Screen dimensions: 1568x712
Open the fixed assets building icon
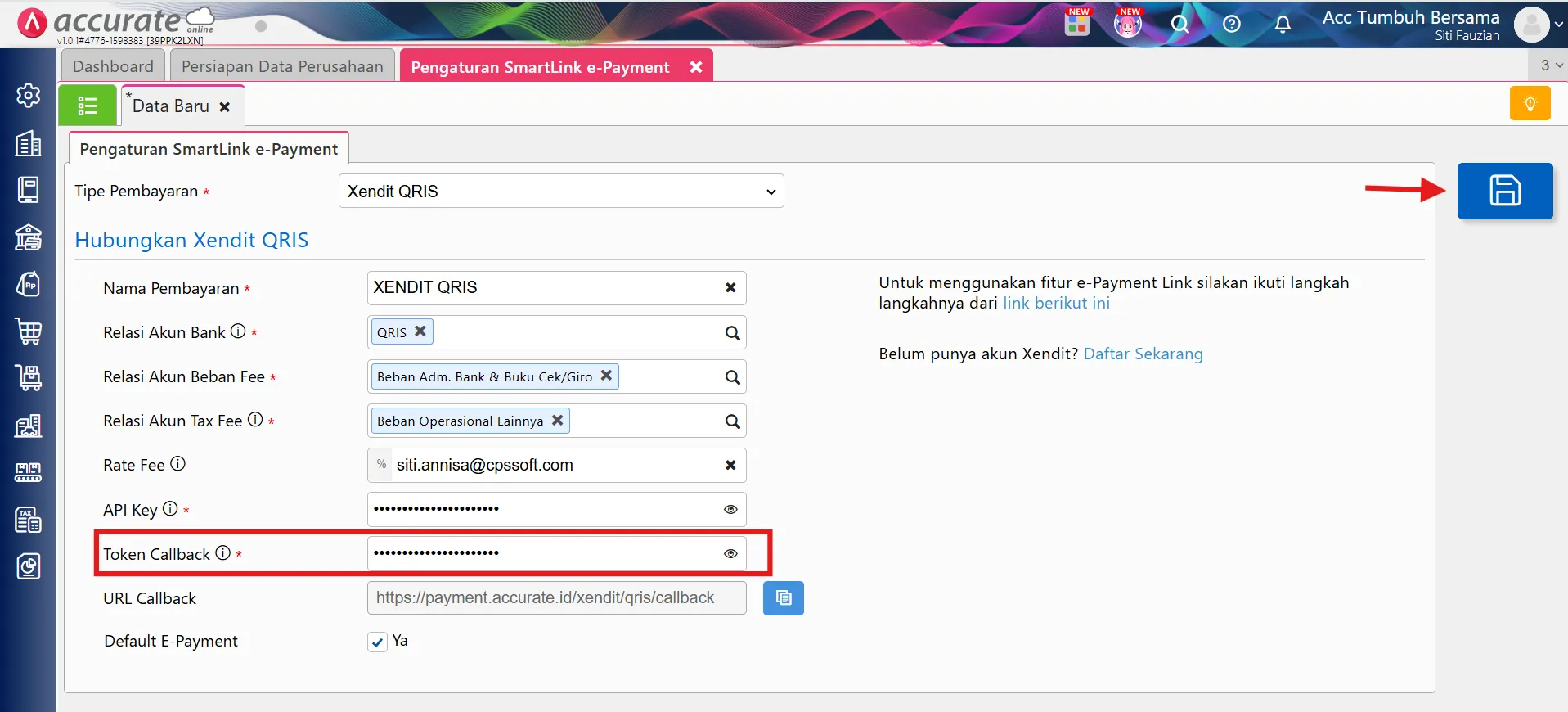coord(29,426)
